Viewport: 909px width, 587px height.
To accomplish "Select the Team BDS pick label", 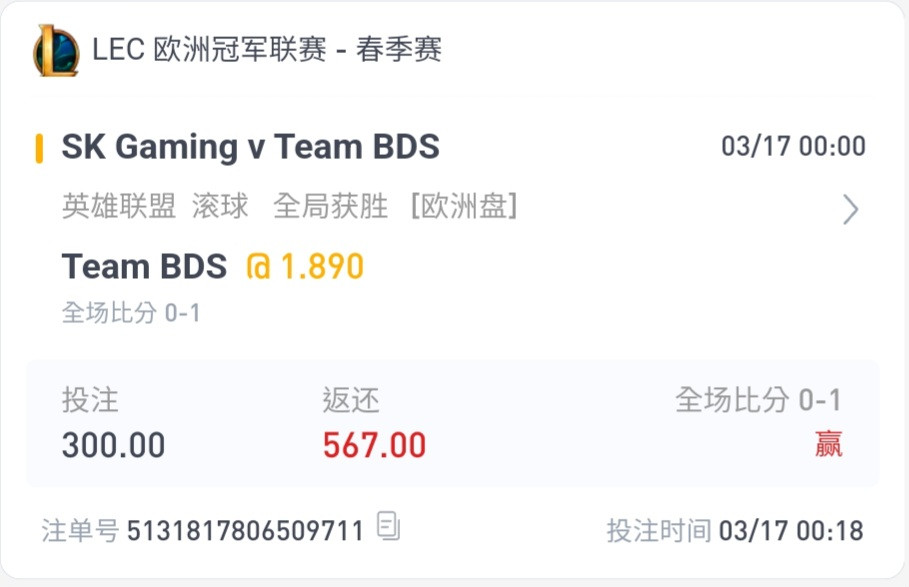I will pyautogui.click(x=144, y=267).
